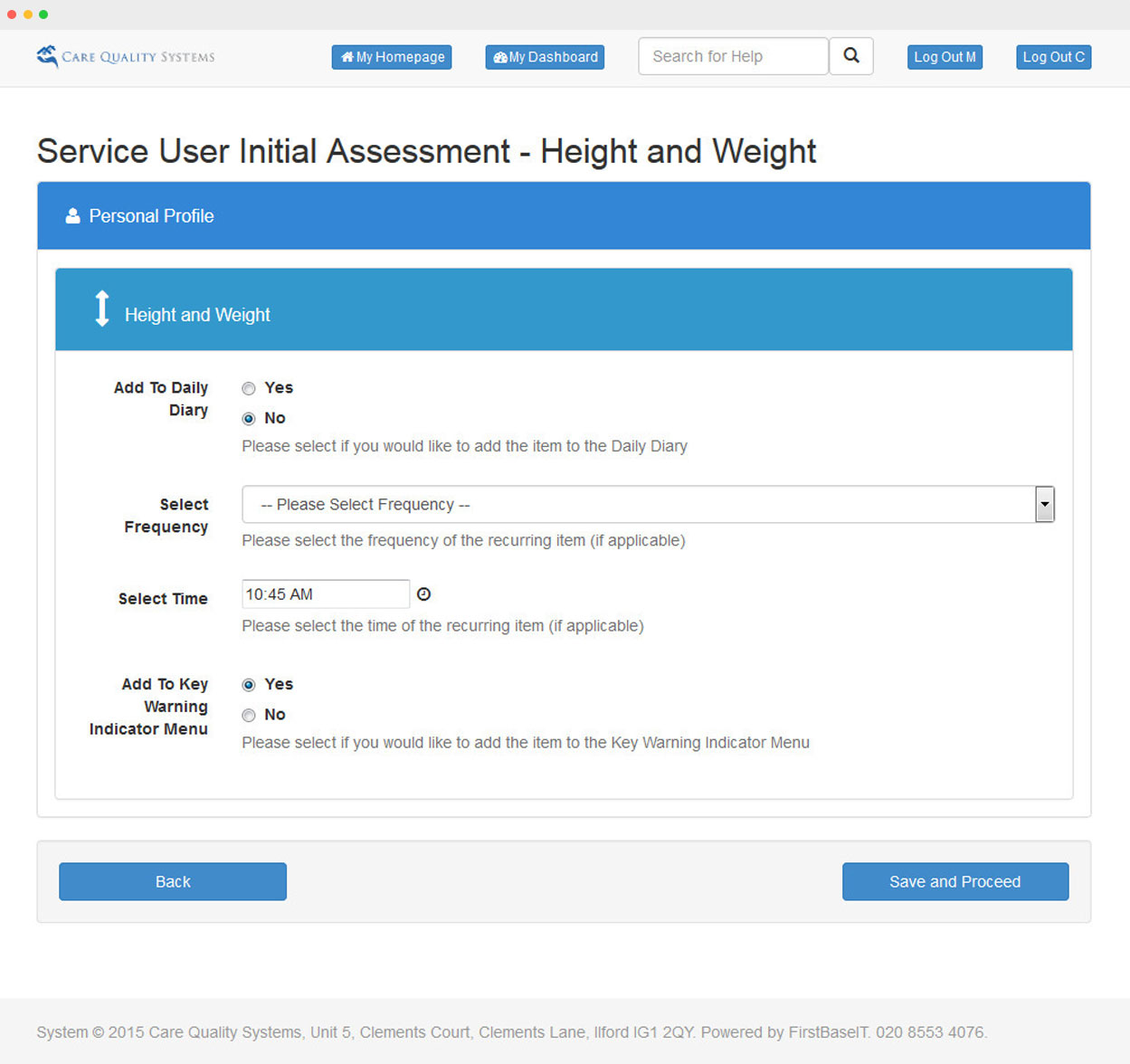Viewport: 1130px width, 1064px height.
Task: Click the Select Frequency dropdown arrow
Action: point(1044,505)
